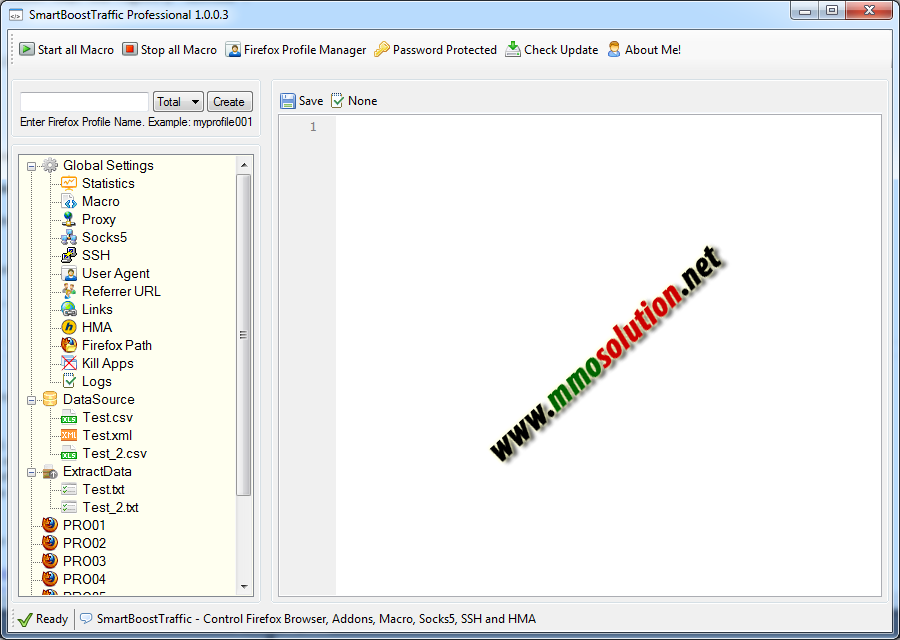Click the status bar speech bubble icon
This screenshot has width=900, height=640.
86,619
